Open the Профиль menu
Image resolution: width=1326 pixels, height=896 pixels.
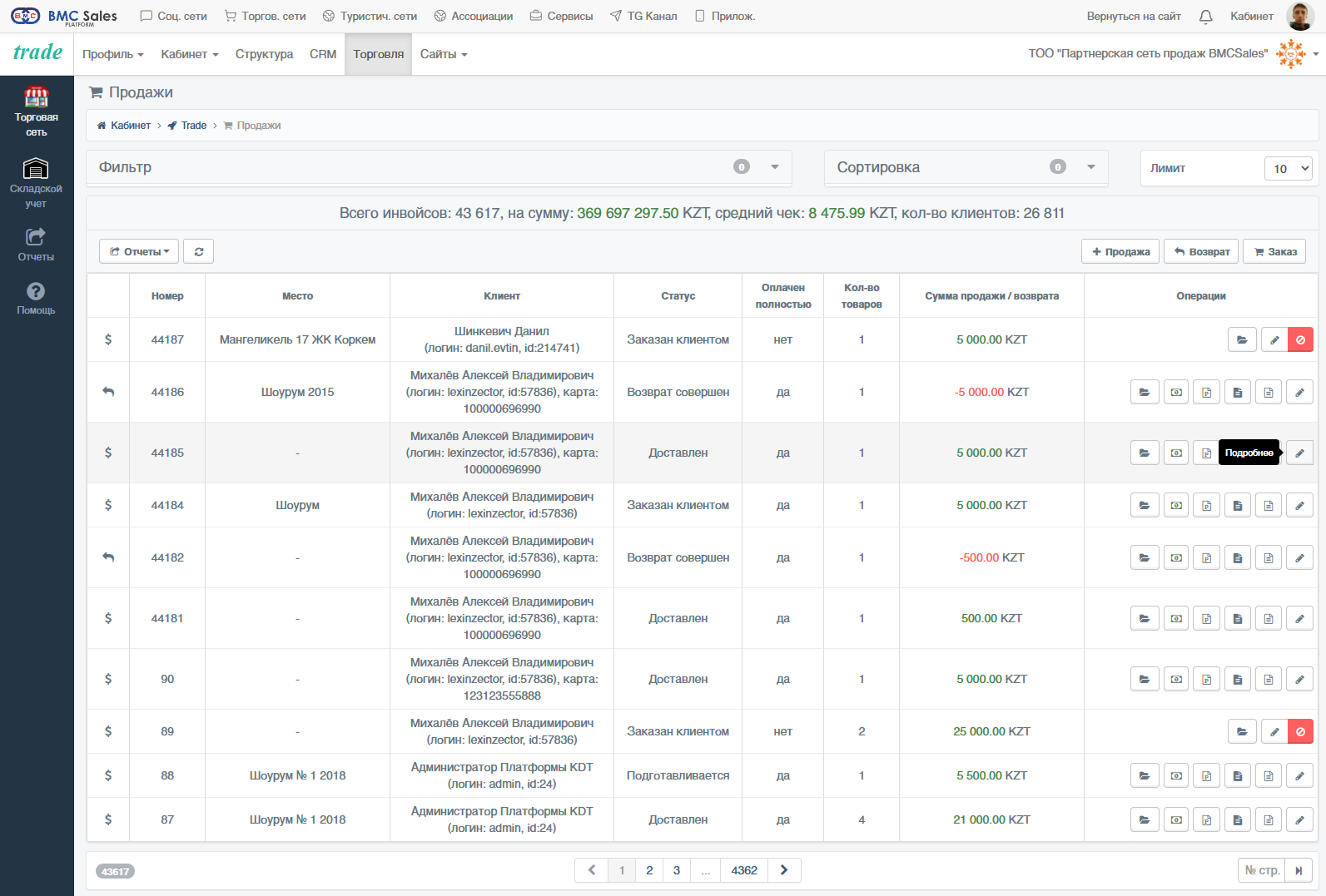tap(113, 54)
